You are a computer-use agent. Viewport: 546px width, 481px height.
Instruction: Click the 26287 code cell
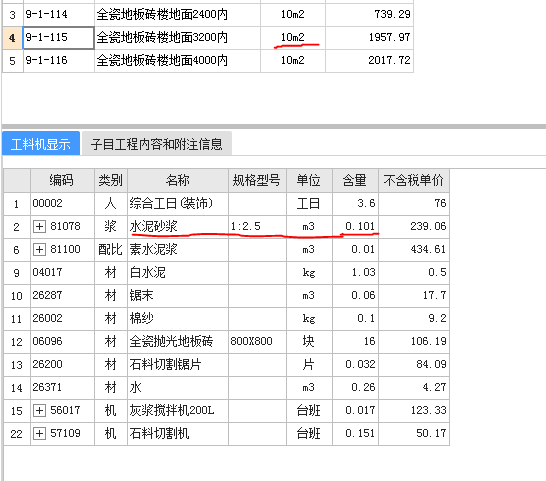62,296
